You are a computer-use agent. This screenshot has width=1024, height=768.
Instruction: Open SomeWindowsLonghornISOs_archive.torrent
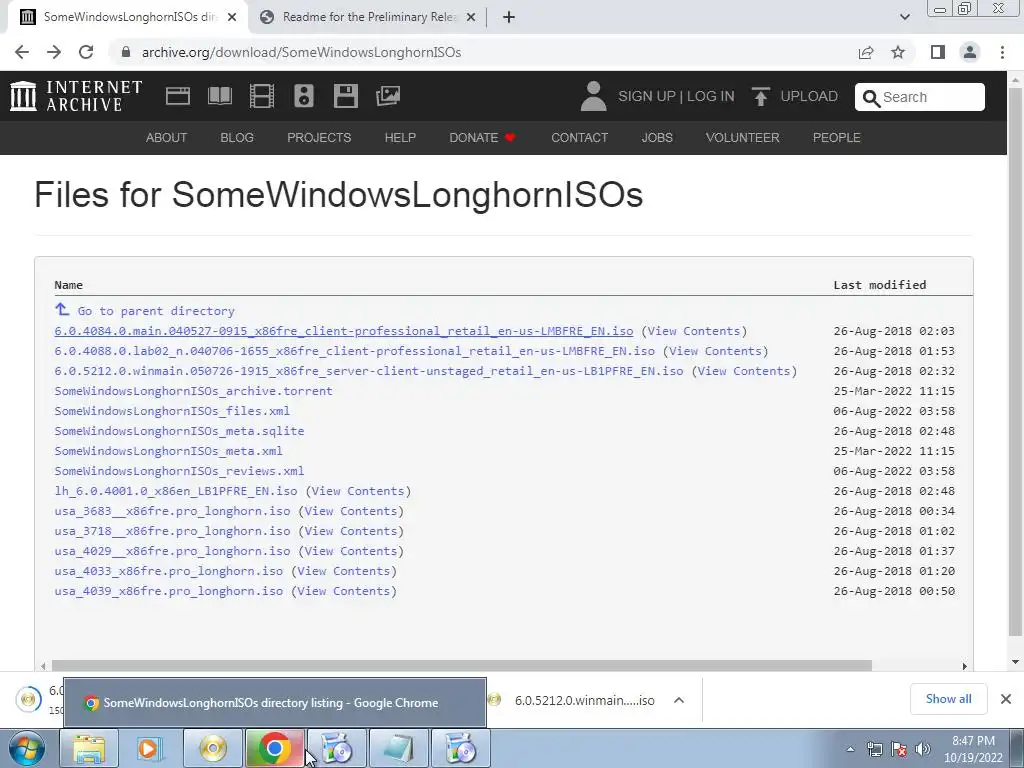[193, 391]
